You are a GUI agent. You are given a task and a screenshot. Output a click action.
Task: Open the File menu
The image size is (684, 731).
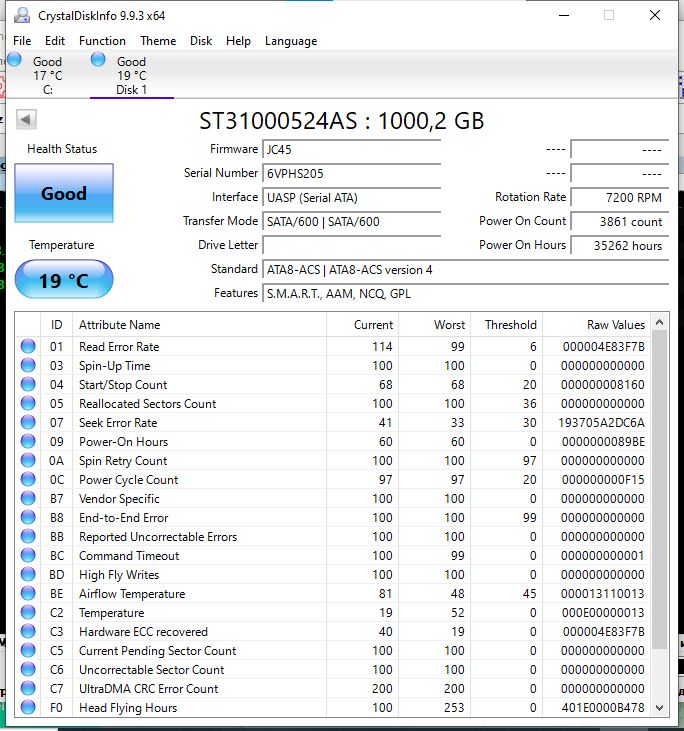coord(22,41)
